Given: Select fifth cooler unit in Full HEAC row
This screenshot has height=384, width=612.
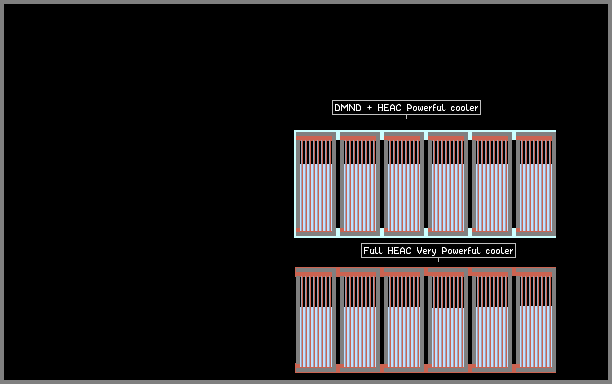Looking at the screenshot, I should (492, 320).
